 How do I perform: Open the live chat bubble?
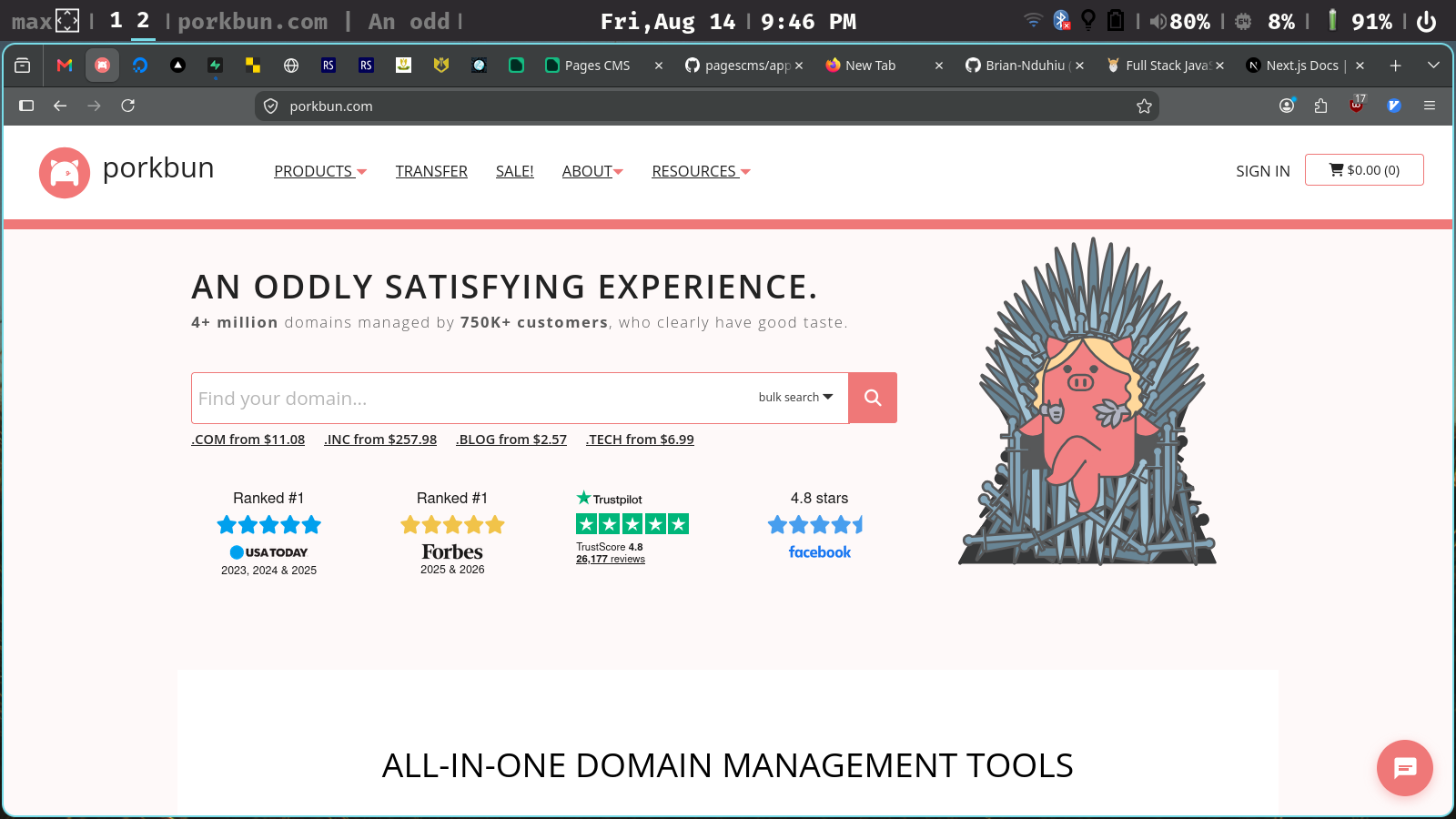pos(1405,768)
